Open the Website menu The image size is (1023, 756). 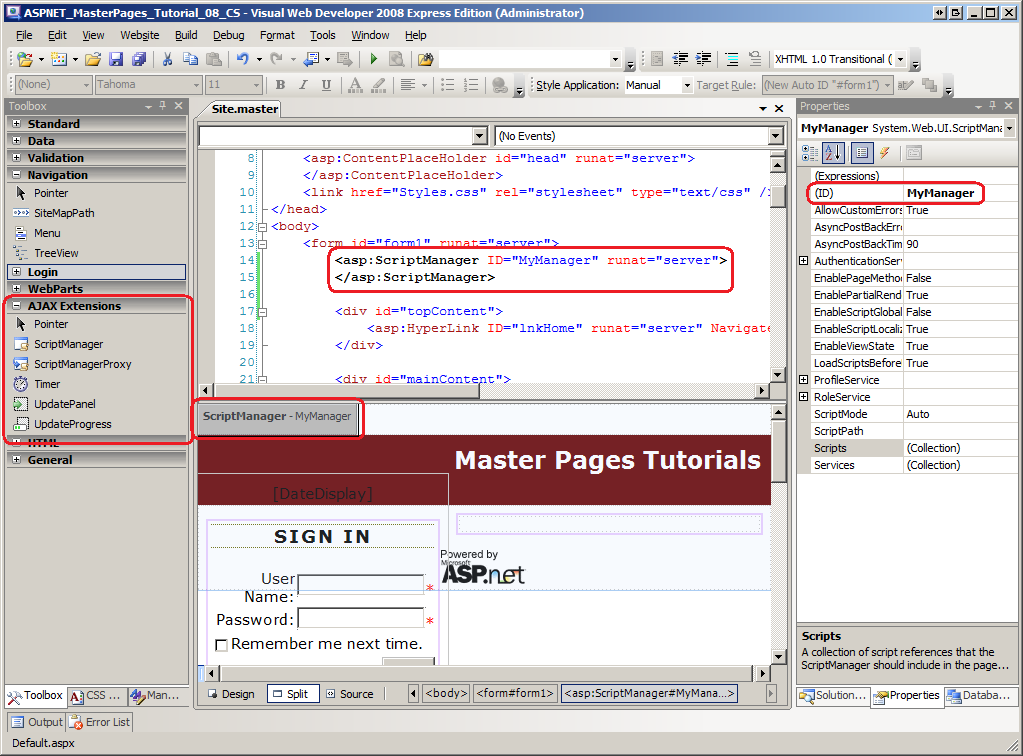pos(140,35)
